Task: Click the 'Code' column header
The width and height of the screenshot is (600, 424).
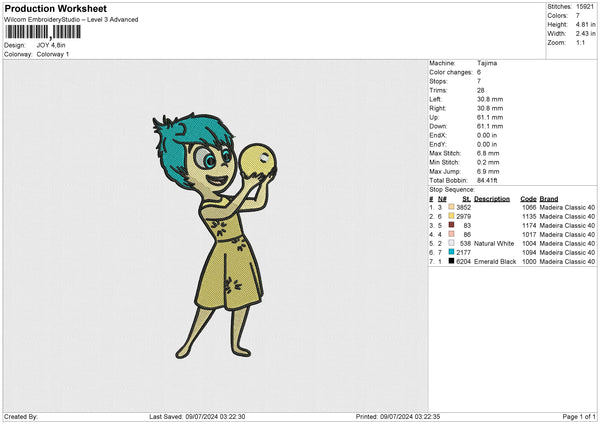Action: point(528,199)
